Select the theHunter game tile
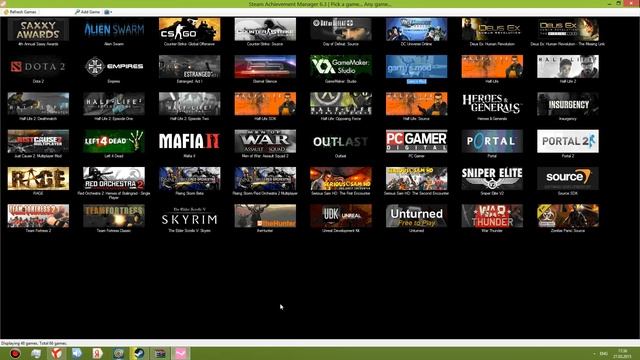This screenshot has width=640, height=360. tap(265, 216)
